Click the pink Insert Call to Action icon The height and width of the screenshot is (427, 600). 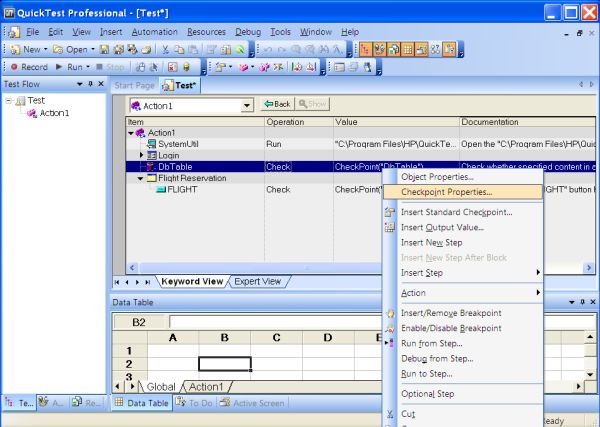(244, 67)
